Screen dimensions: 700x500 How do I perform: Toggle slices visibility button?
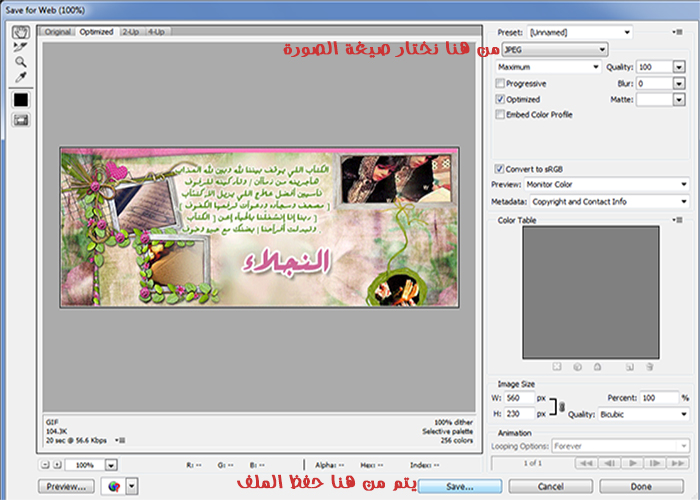(x=20, y=119)
